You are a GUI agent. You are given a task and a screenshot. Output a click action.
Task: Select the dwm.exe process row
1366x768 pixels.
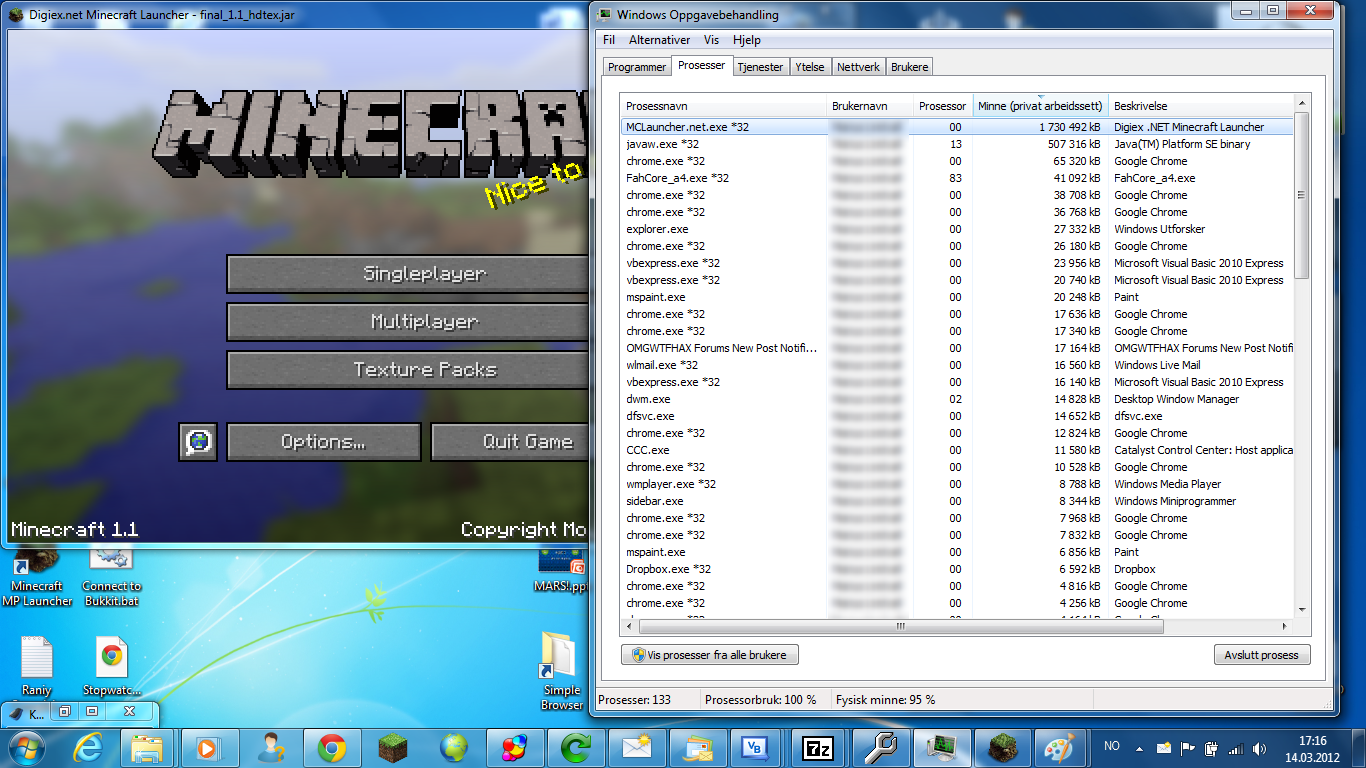pyautogui.click(x=957, y=399)
